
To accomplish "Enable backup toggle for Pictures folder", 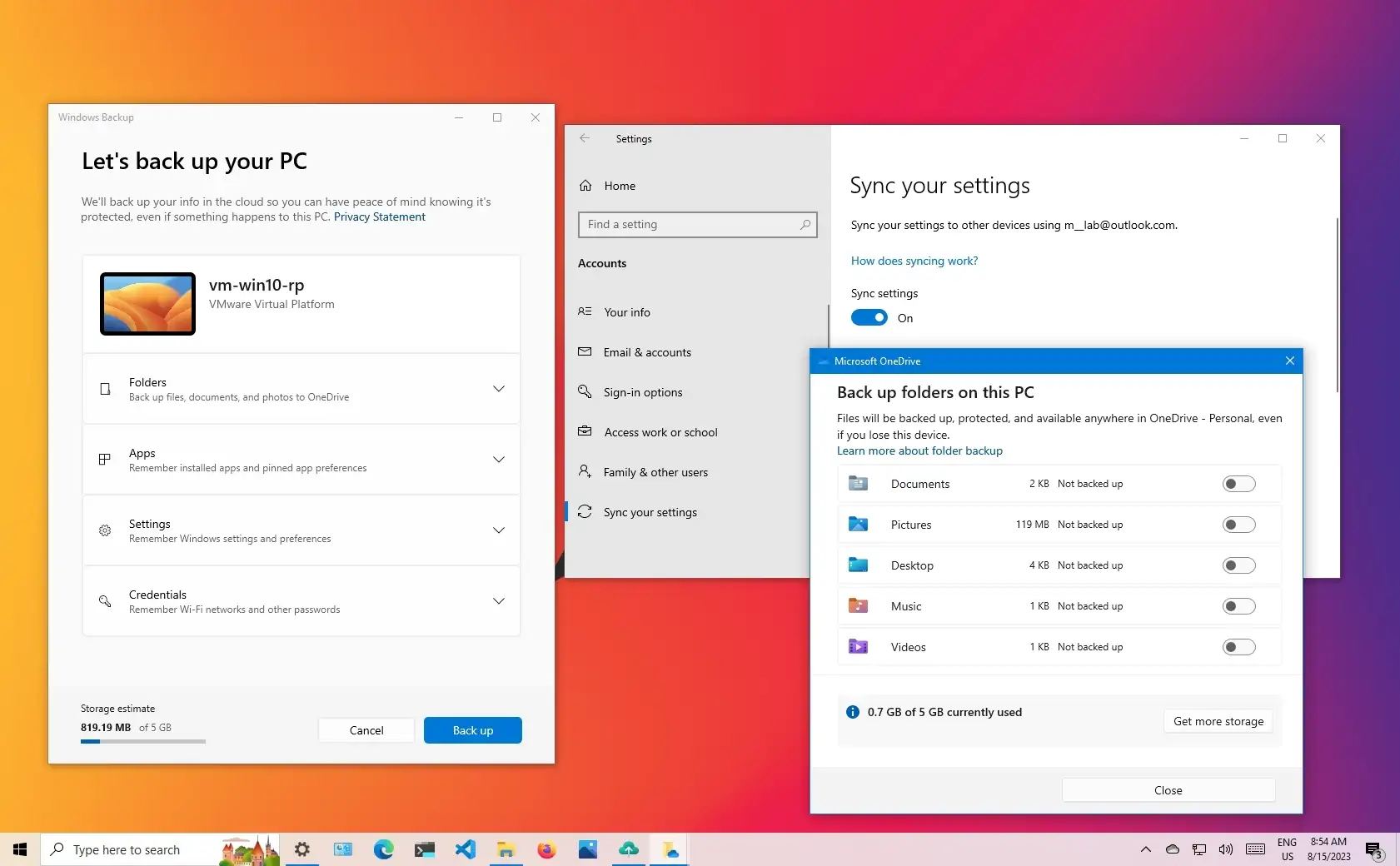I will point(1238,525).
